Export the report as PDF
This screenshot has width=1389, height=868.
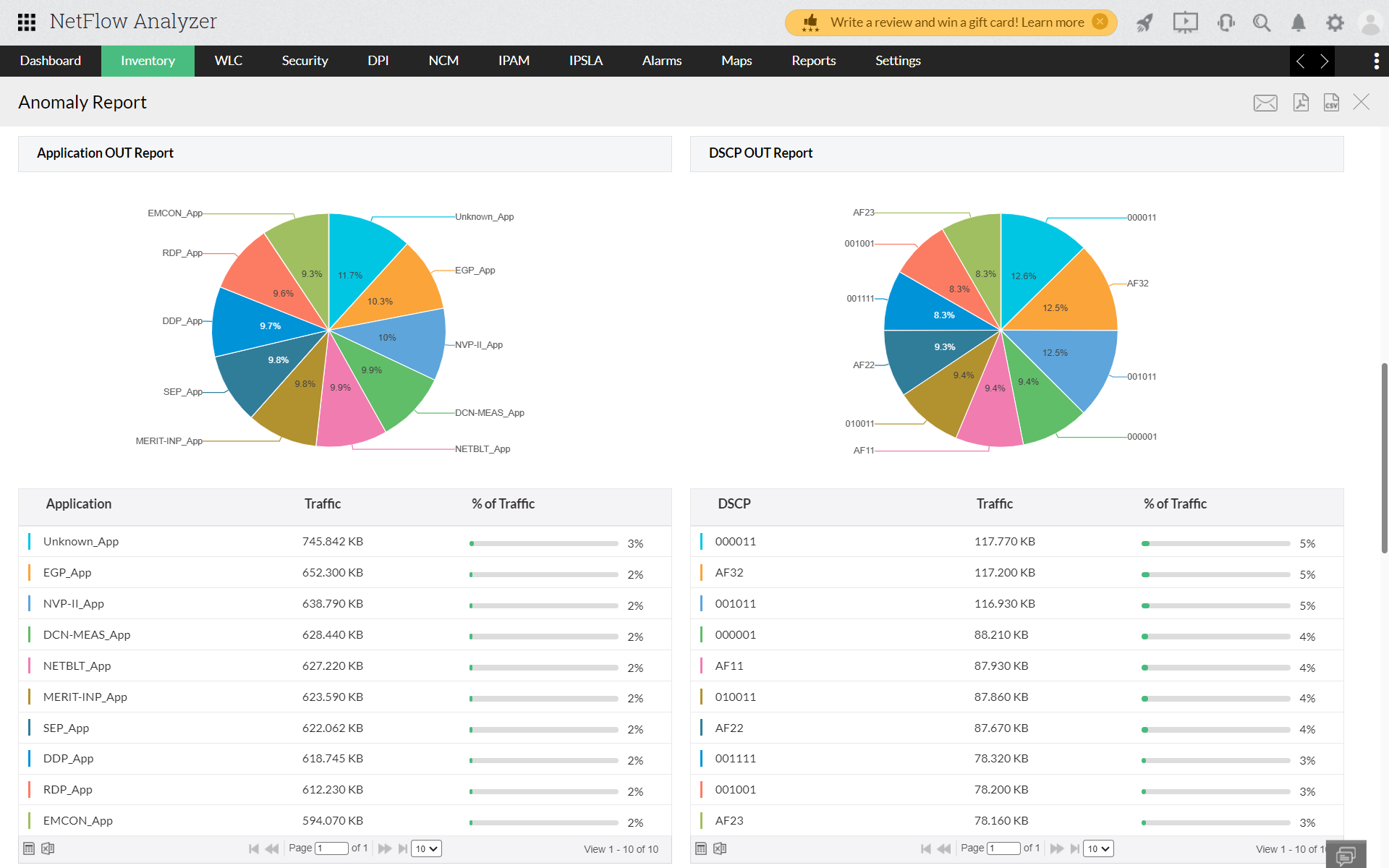(1301, 103)
